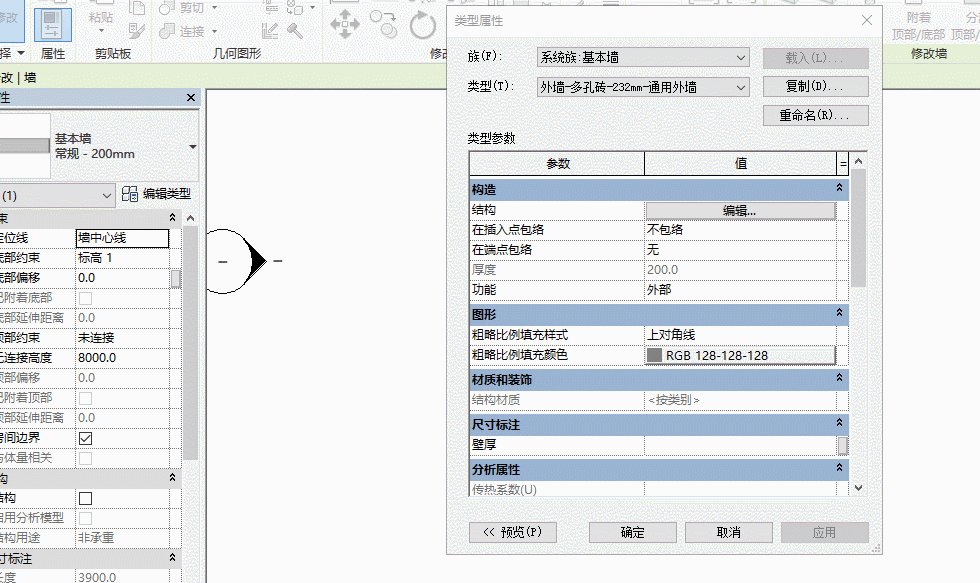
Task: Collapse the 材质和装饰 parameter group
Action: click(x=839, y=377)
